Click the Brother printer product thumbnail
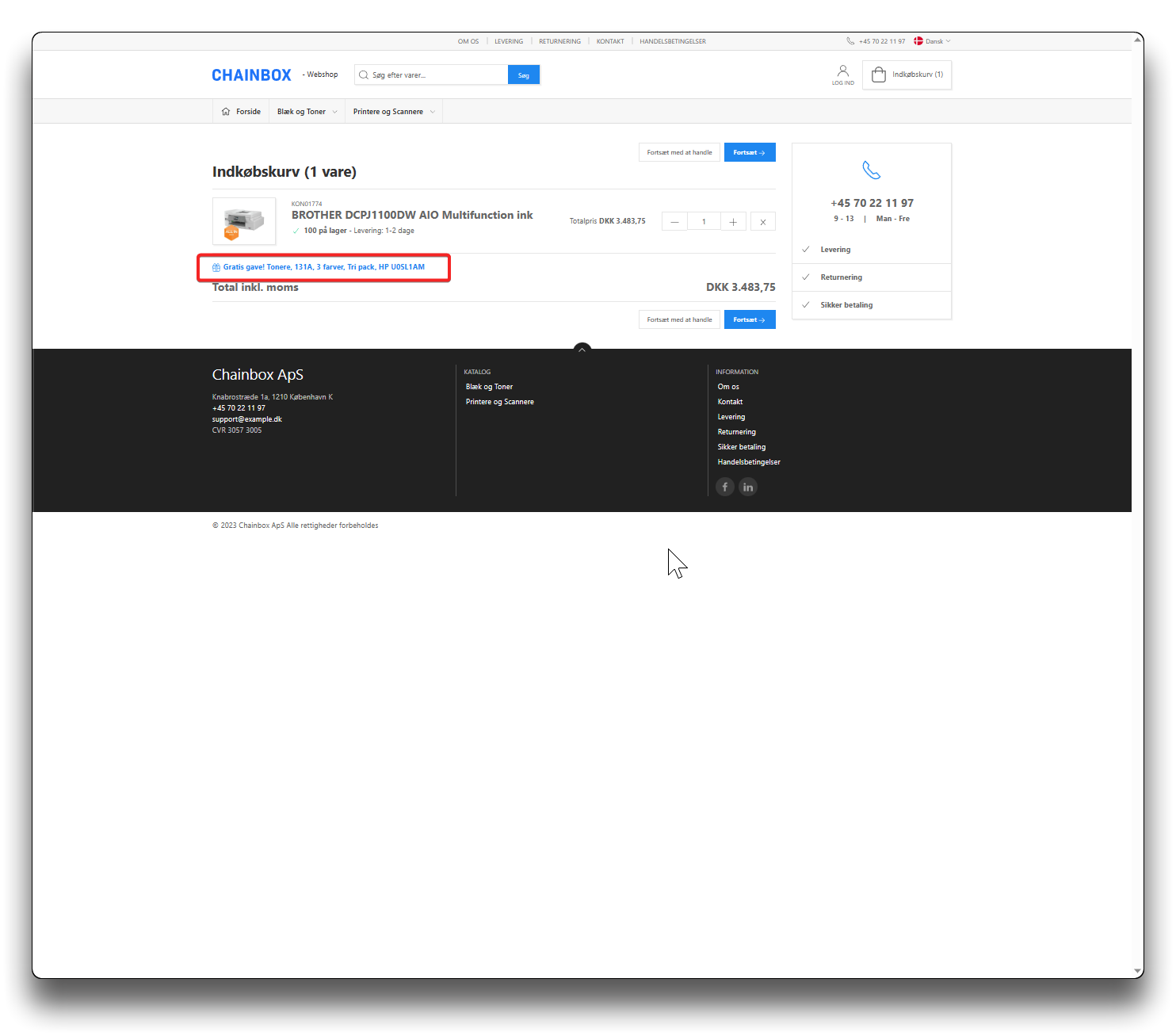The width and height of the screenshot is (1176, 1036). pyautogui.click(x=244, y=221)
